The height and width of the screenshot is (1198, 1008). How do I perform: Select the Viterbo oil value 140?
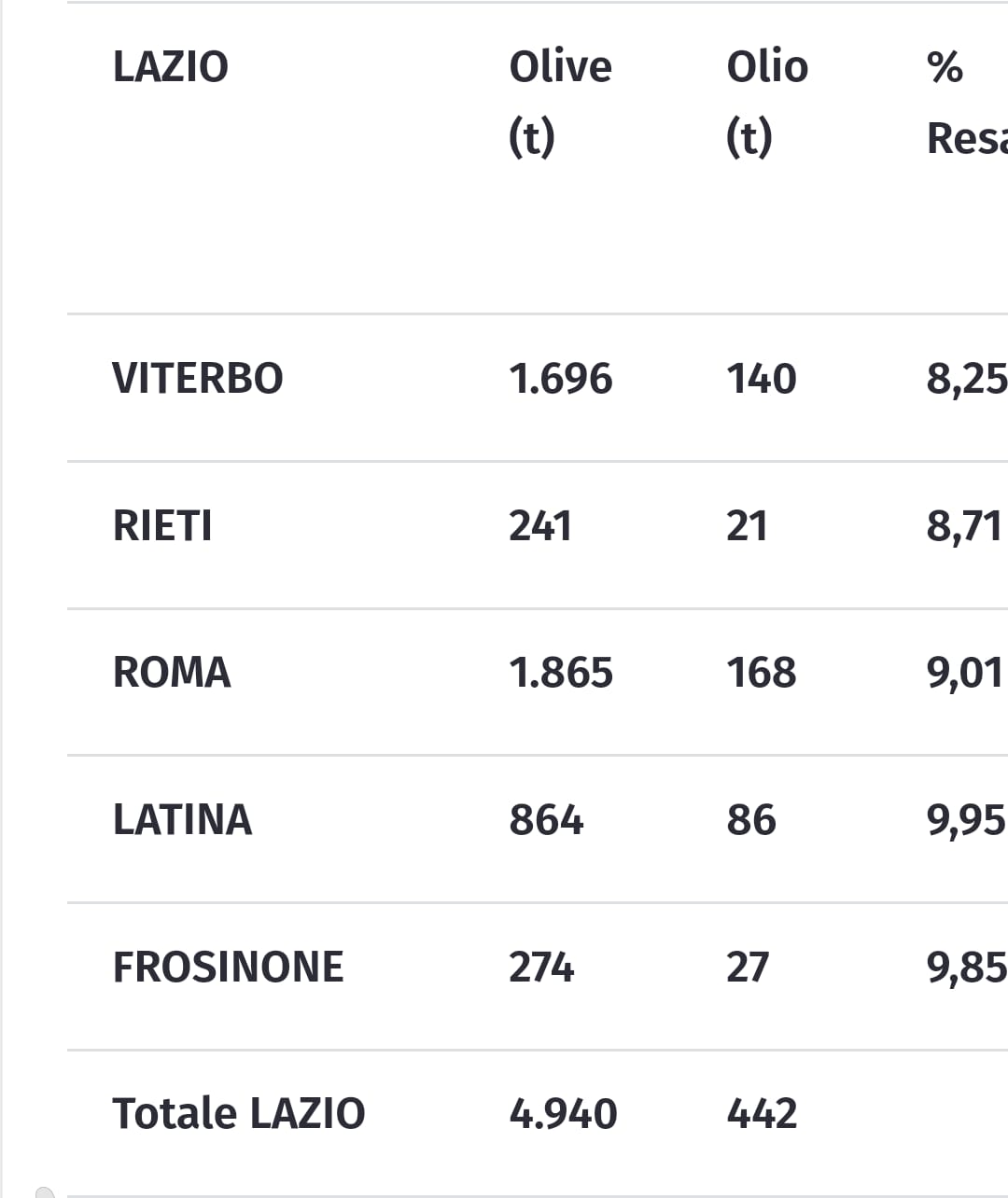pyautogui.click(x=762, y=379)
